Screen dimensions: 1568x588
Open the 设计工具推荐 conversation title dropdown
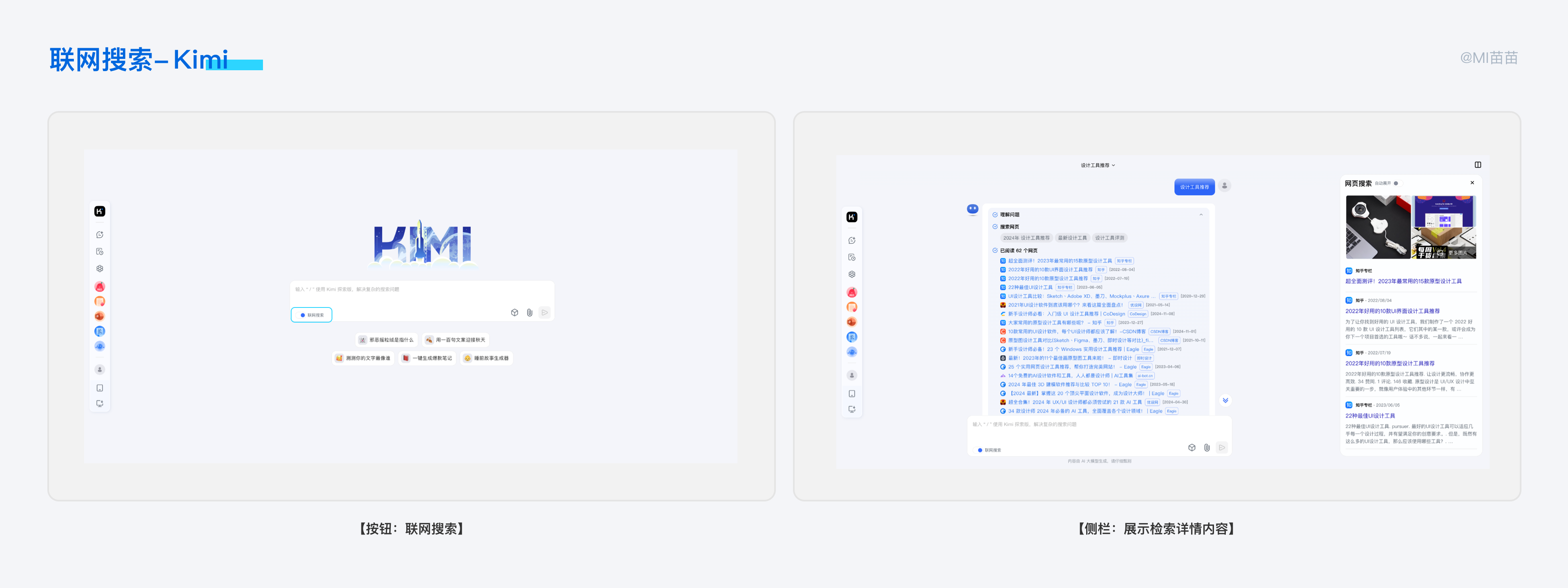1098,165
